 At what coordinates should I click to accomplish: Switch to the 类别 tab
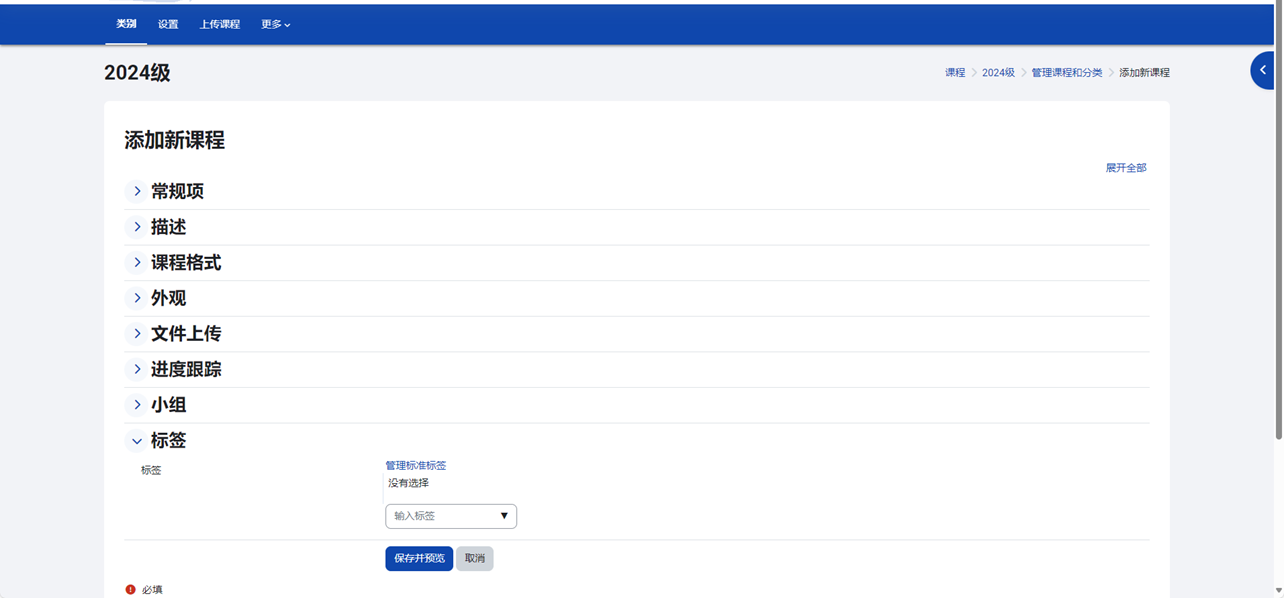click(126, 24)
